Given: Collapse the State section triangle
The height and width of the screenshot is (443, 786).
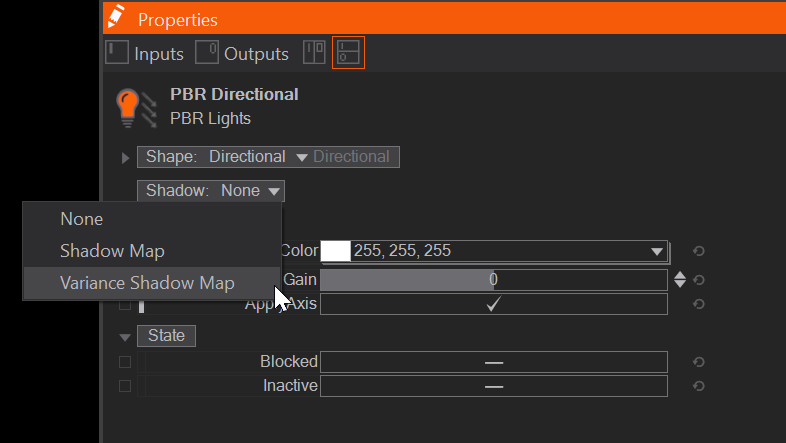Looking at the screenshot, I should coord(125,337).
